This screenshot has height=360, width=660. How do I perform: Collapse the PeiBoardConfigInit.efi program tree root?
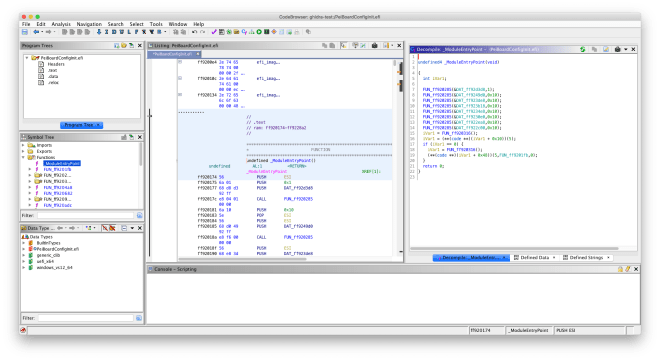click(x=27, y=58)
